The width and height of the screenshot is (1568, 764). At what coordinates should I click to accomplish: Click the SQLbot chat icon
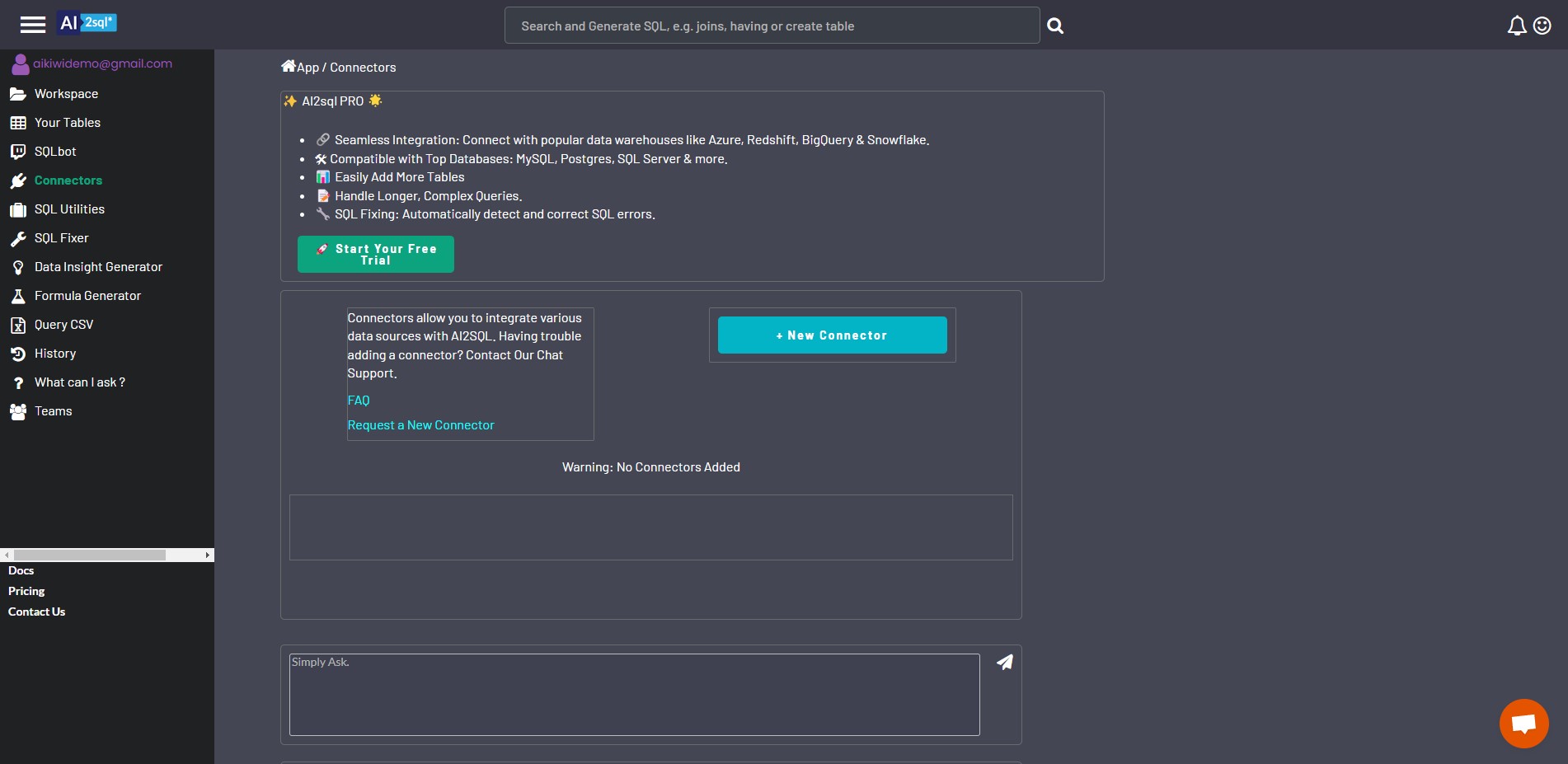[x=18, y=152]
